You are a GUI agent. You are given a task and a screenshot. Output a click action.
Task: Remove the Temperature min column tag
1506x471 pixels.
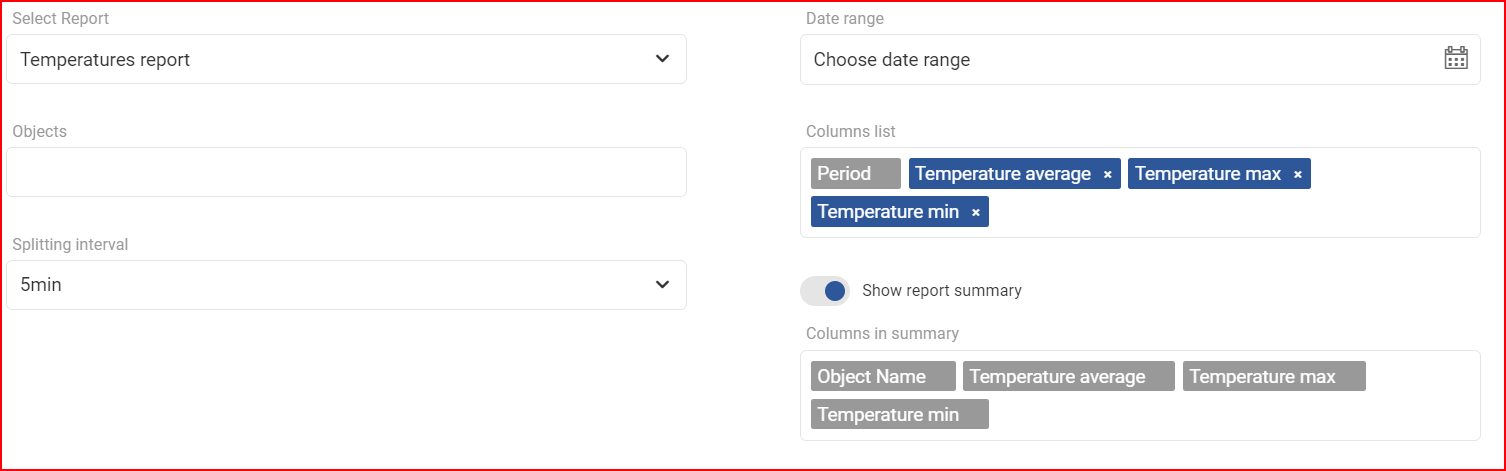pos(975,213)
